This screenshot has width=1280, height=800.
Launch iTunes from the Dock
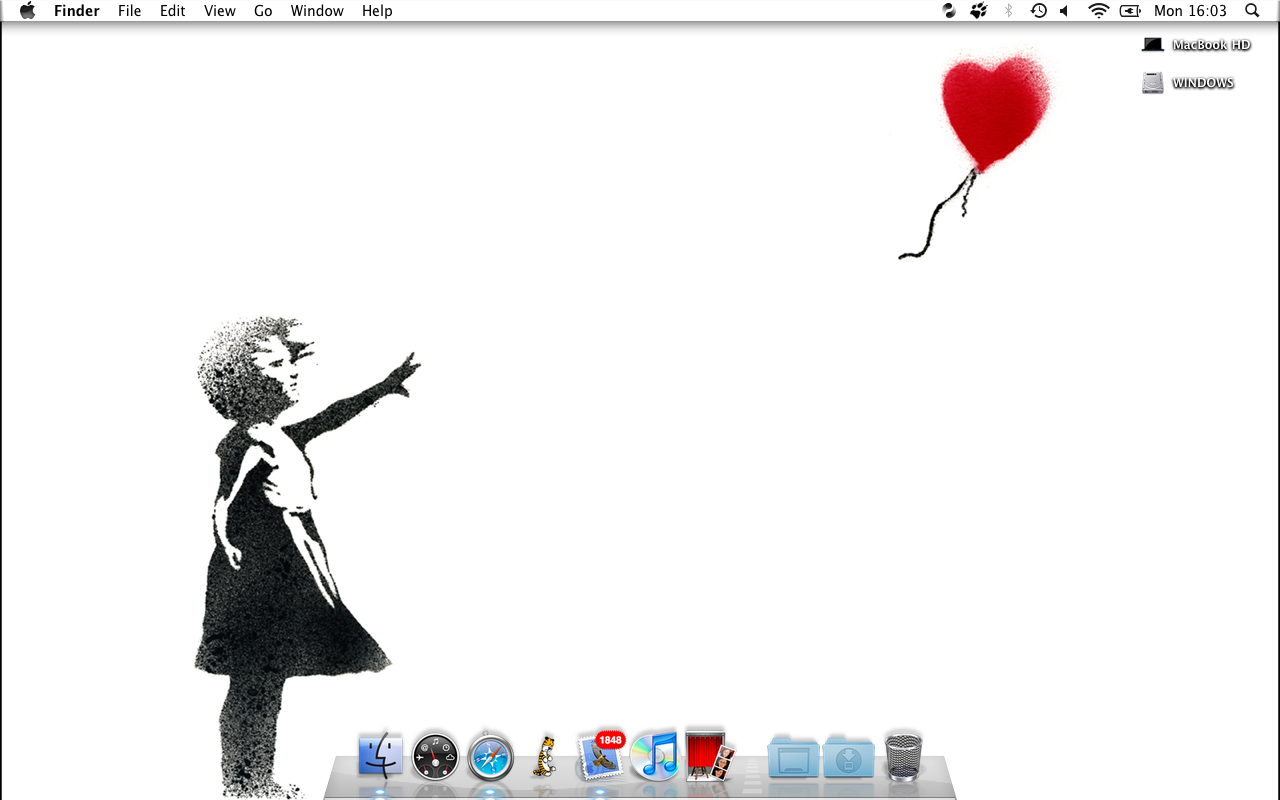point(654,755)
